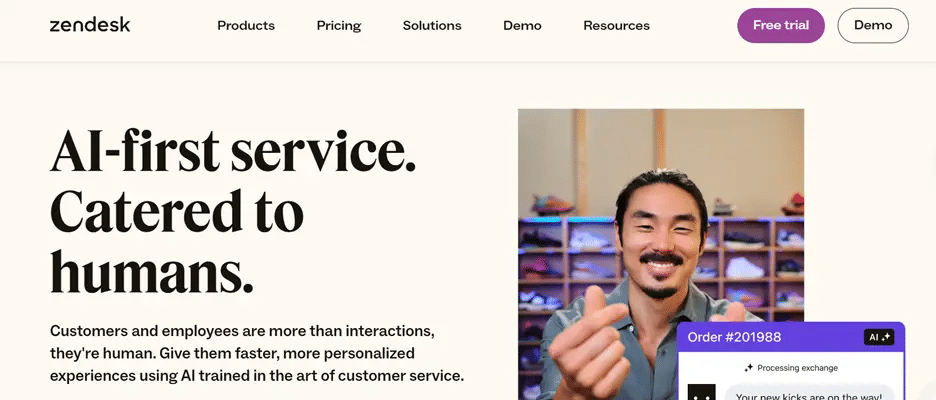
Task: Click the 'Your new kicks' chat bubble
Action: pyautogui.click(x=809, y=393)
